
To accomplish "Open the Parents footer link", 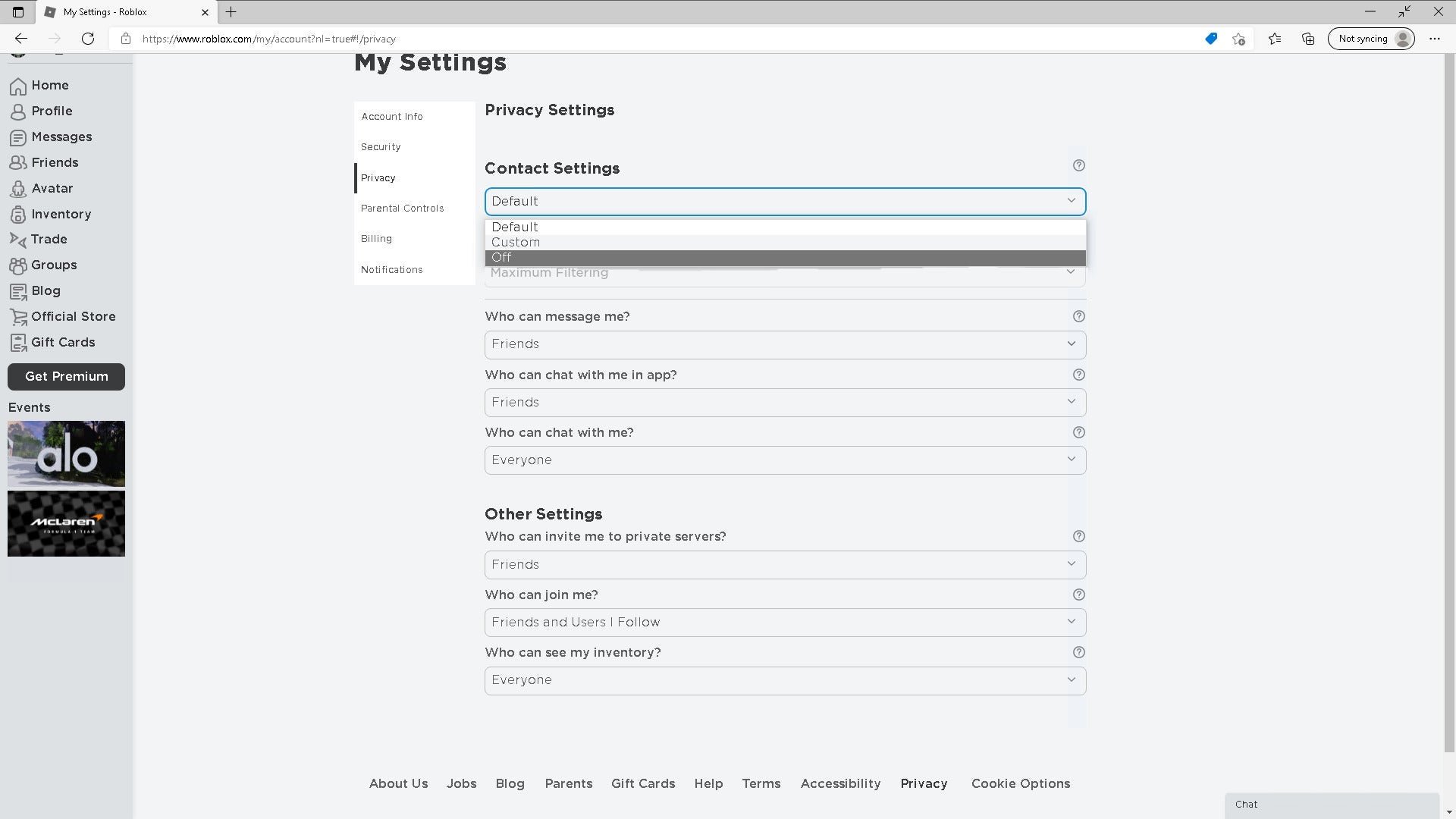I will click(569, 784).
